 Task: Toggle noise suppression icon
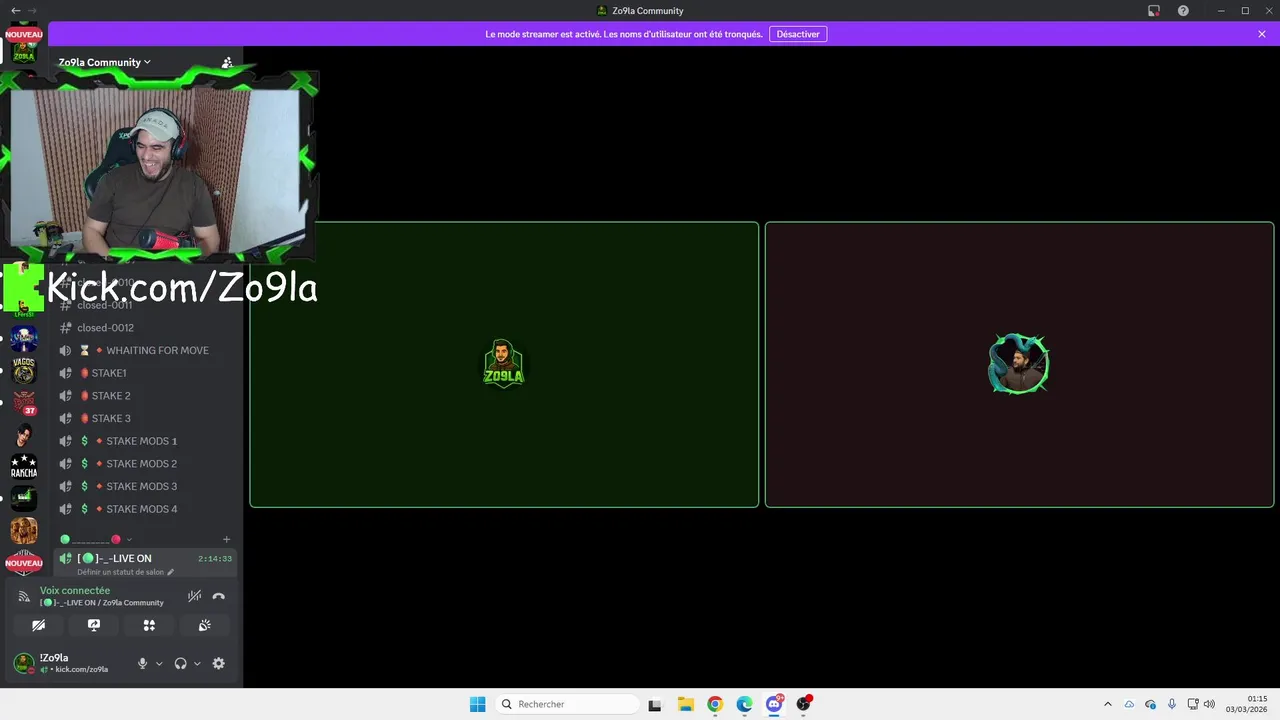[195, 596]
